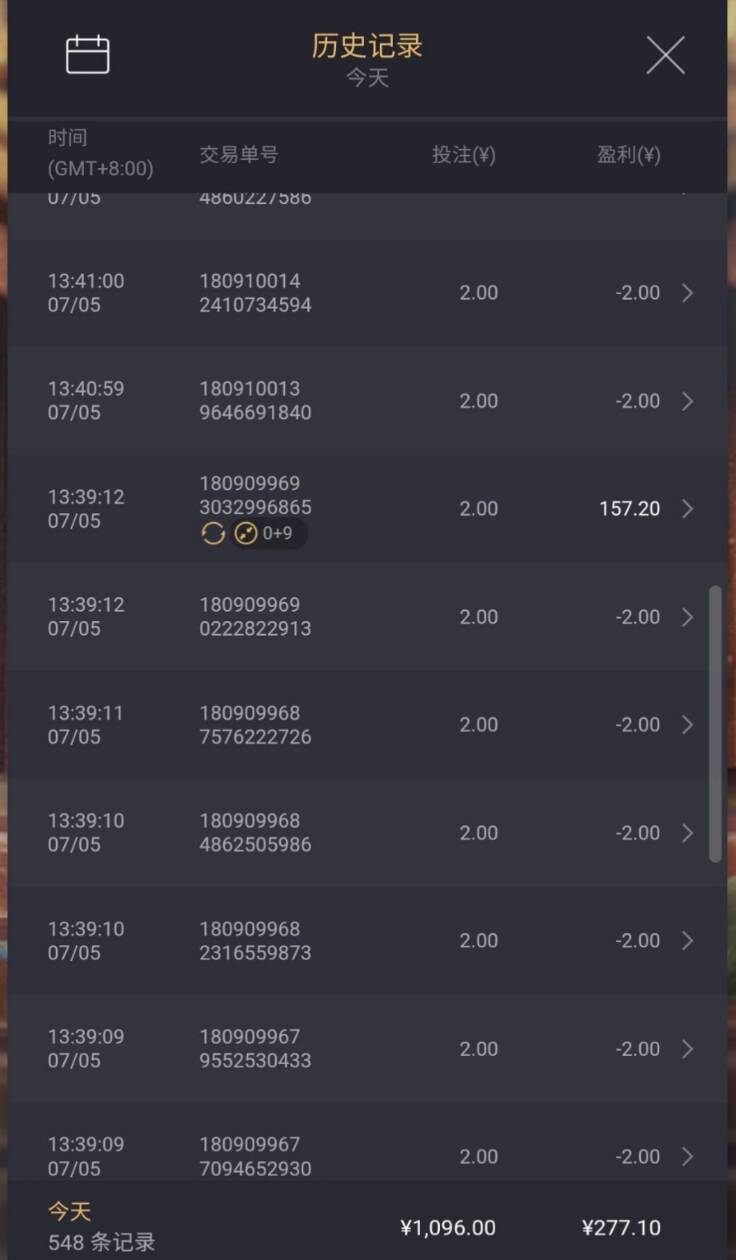Expand chevron for 13:39:11 record
Screen dimensions: 736x1260
point(687,725)
